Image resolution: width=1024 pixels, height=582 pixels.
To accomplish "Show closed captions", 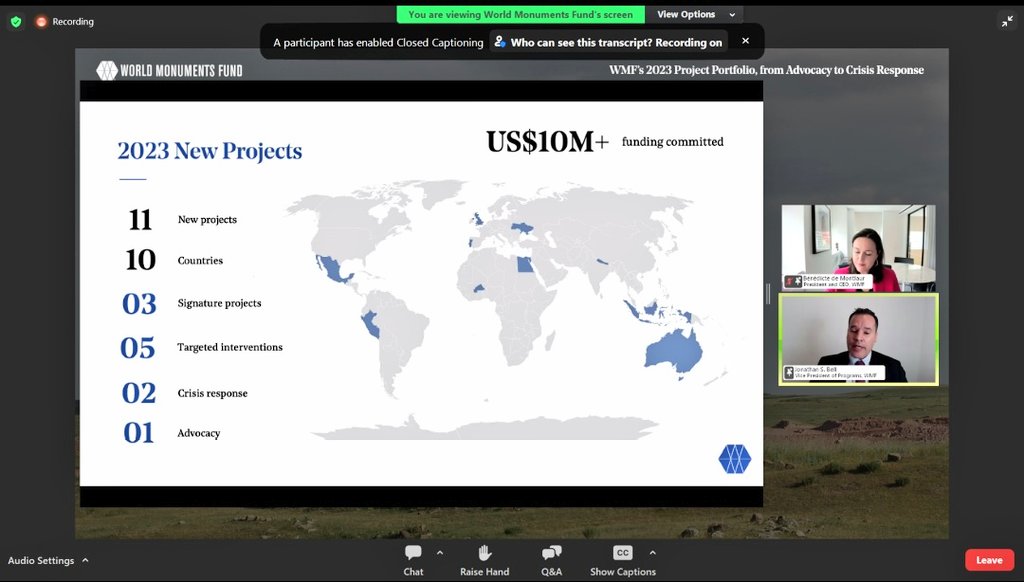I will pos(623,560).
